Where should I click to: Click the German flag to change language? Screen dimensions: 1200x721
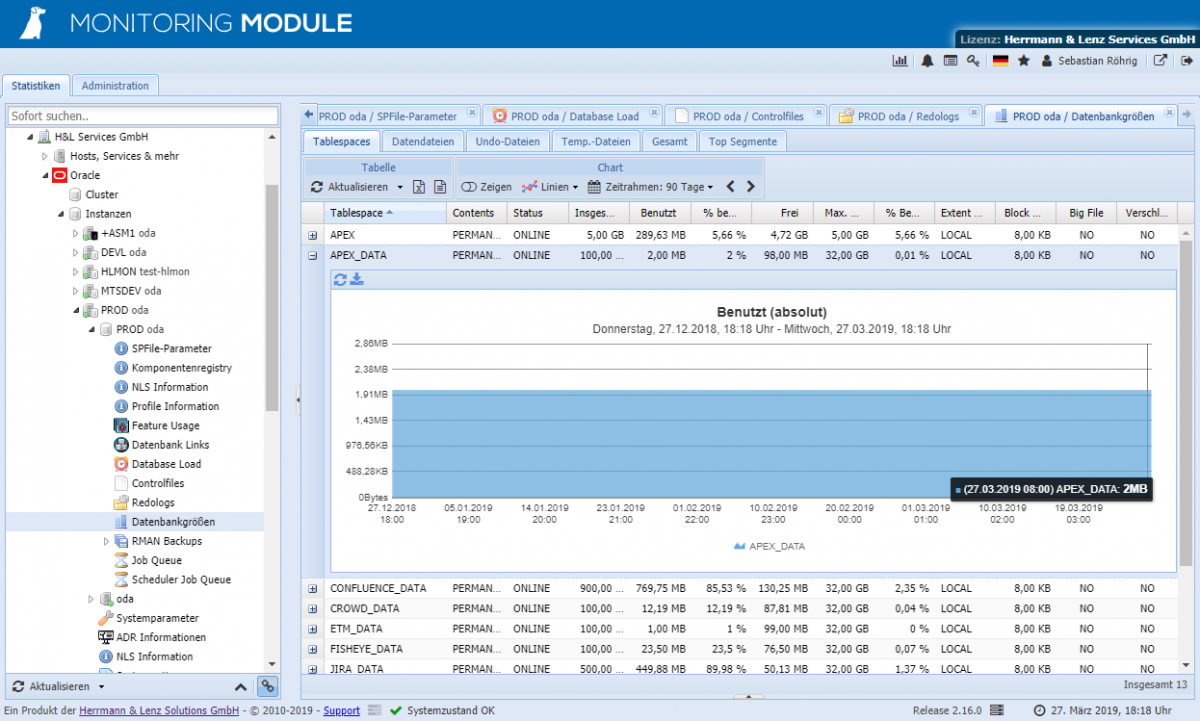1000,60
